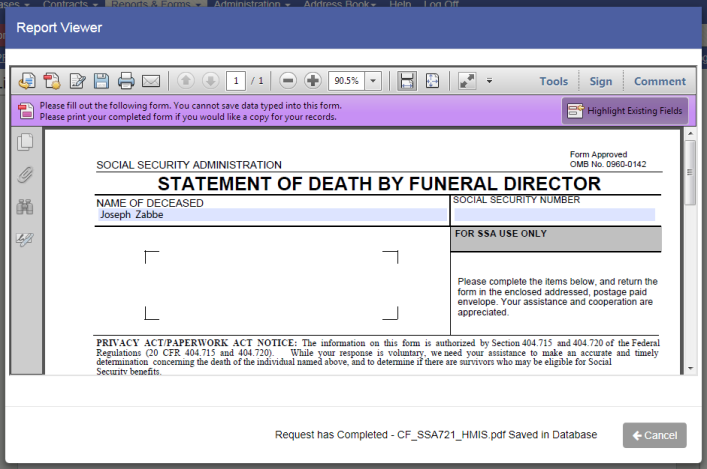Click the Export PDF toolbar icon
Viewport: 707px width, 469px height.
click(x=27, y=81)
